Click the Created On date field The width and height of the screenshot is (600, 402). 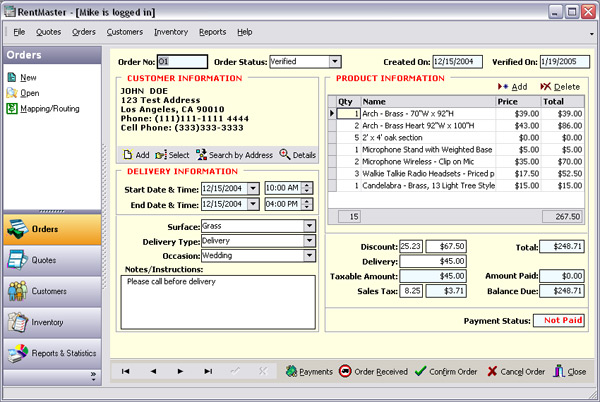457,62
